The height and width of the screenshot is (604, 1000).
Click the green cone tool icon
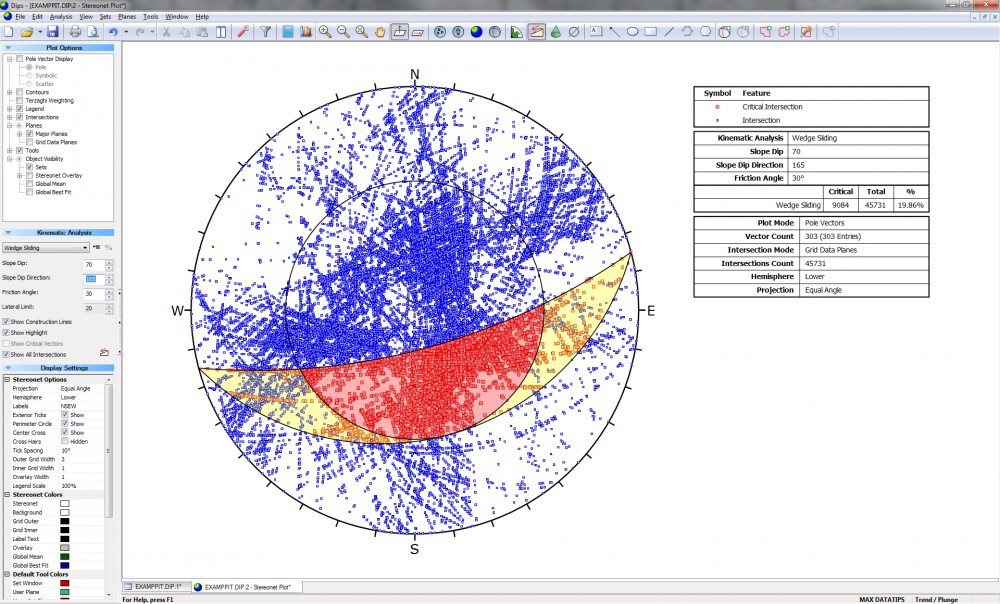click(x=555, y=32)
